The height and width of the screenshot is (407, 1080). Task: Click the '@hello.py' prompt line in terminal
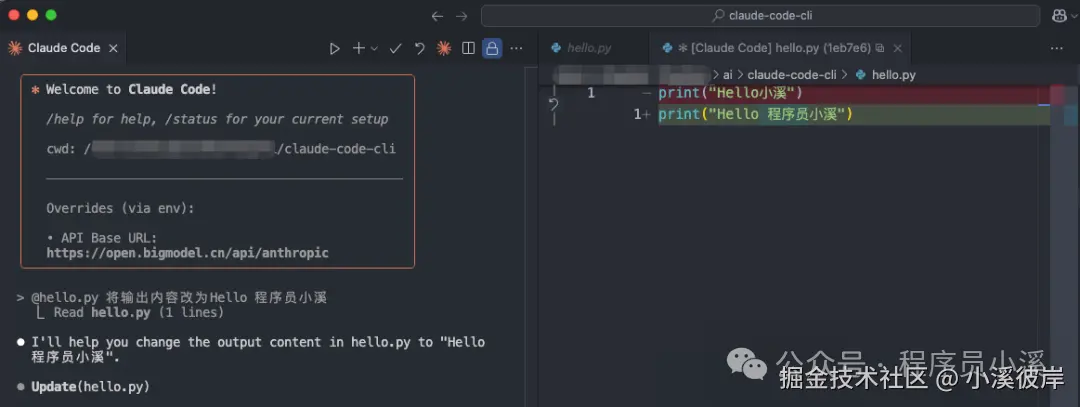(x=178, y=298)
